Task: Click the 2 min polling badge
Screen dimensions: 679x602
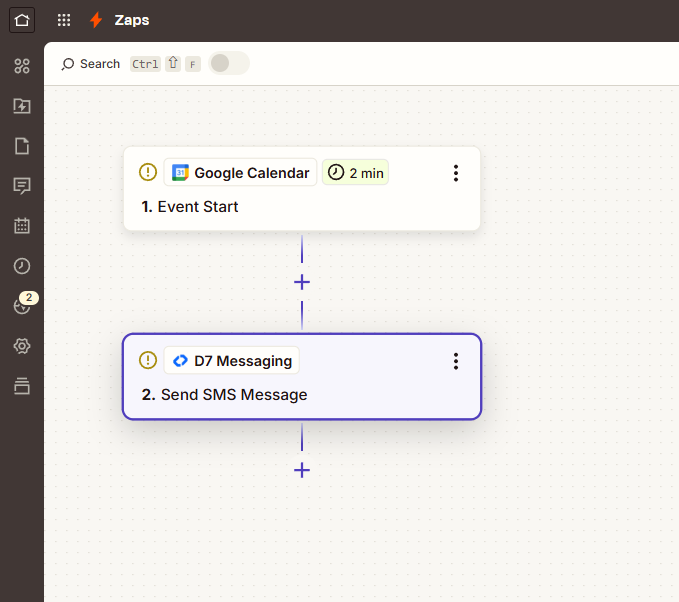Action: click(x=355, y=172)
